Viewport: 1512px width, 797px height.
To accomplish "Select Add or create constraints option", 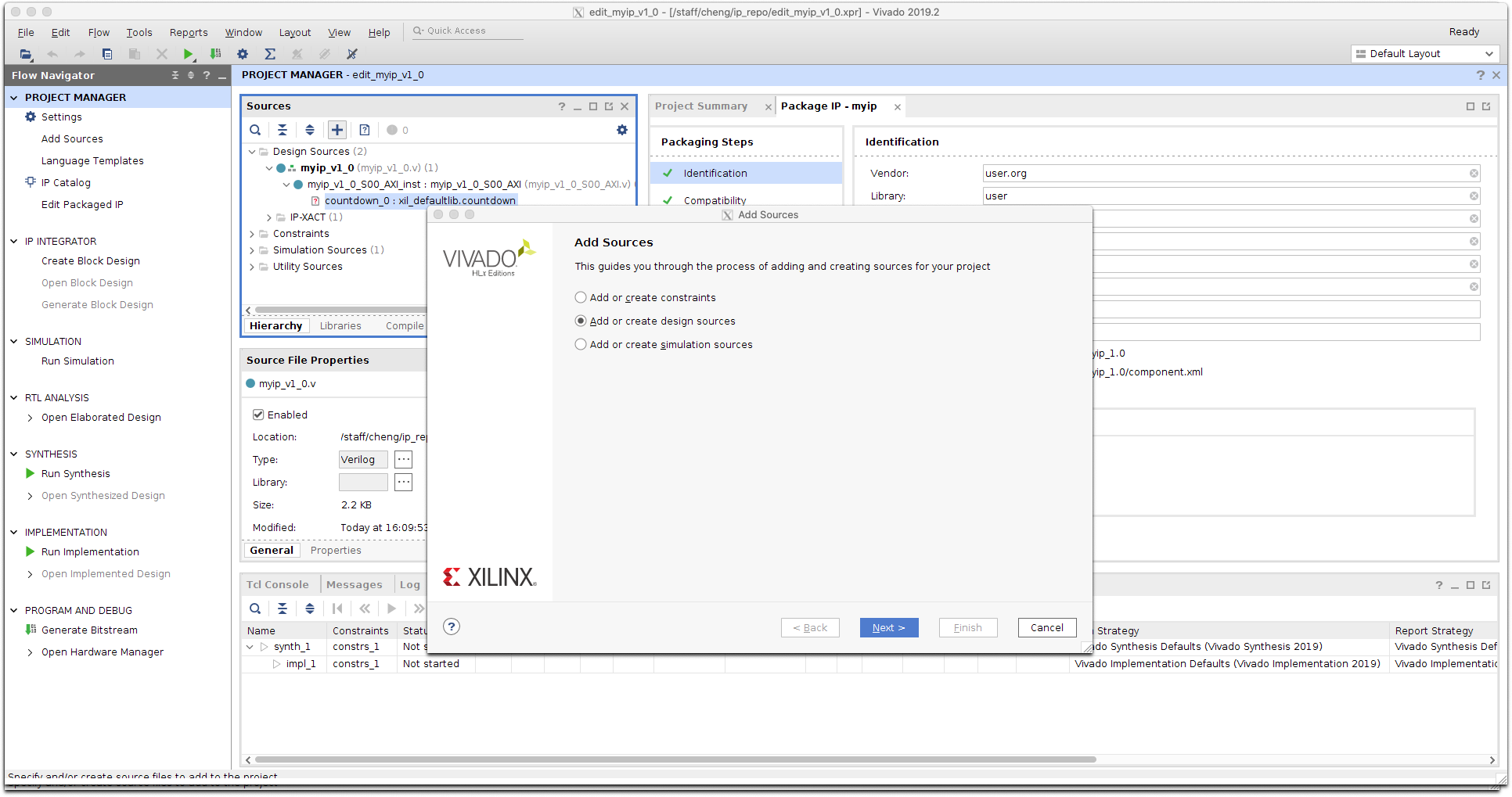I will click(581, 297).
